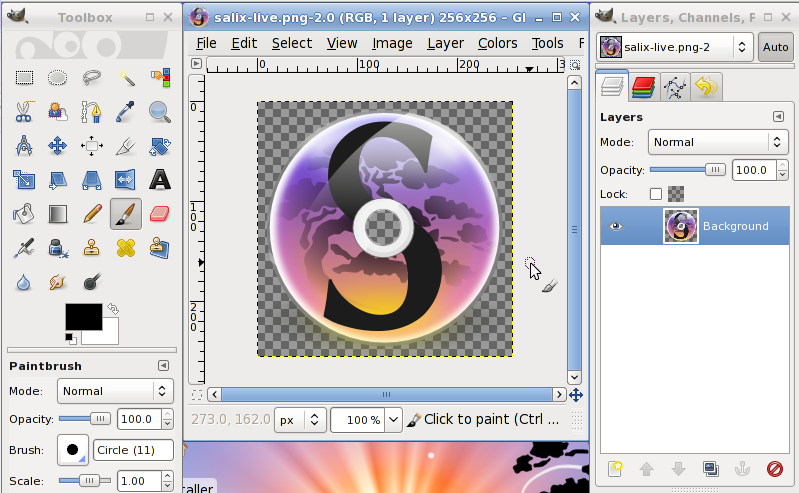Select the Perspective Clone tool
This screenshot has height=493, width=799.
(159, 248)
